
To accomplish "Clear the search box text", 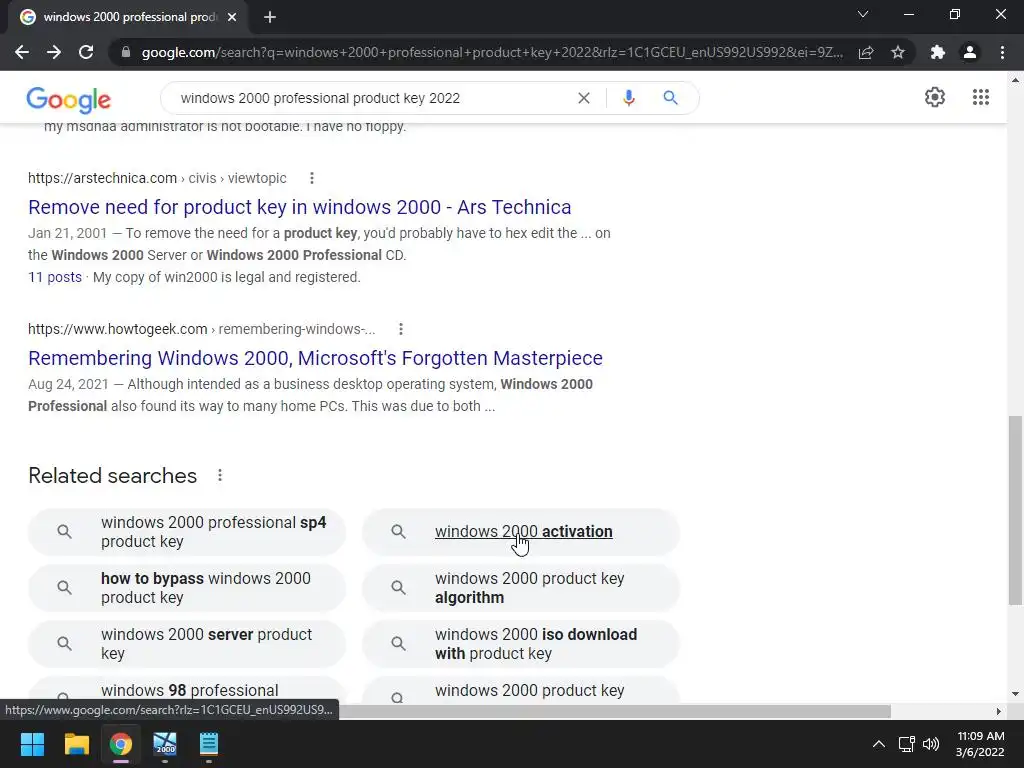I will pyautogui.click(x=584, y=98).
